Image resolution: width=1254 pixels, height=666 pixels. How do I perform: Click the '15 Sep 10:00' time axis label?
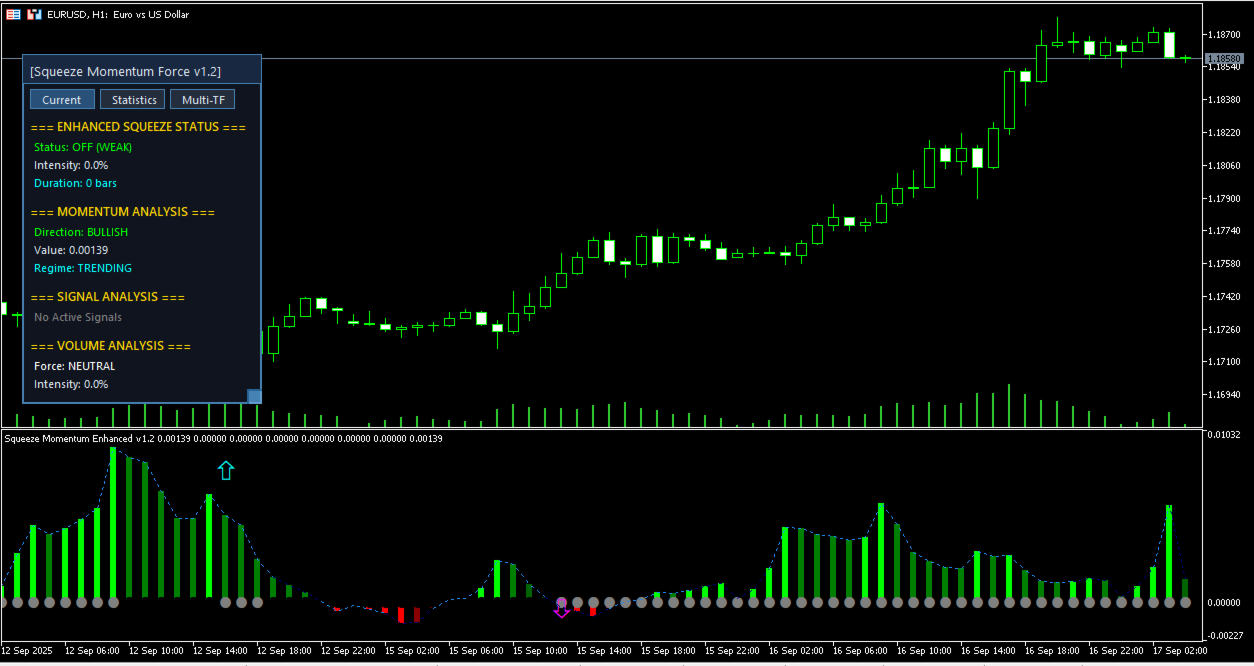[x=542, y=650]
